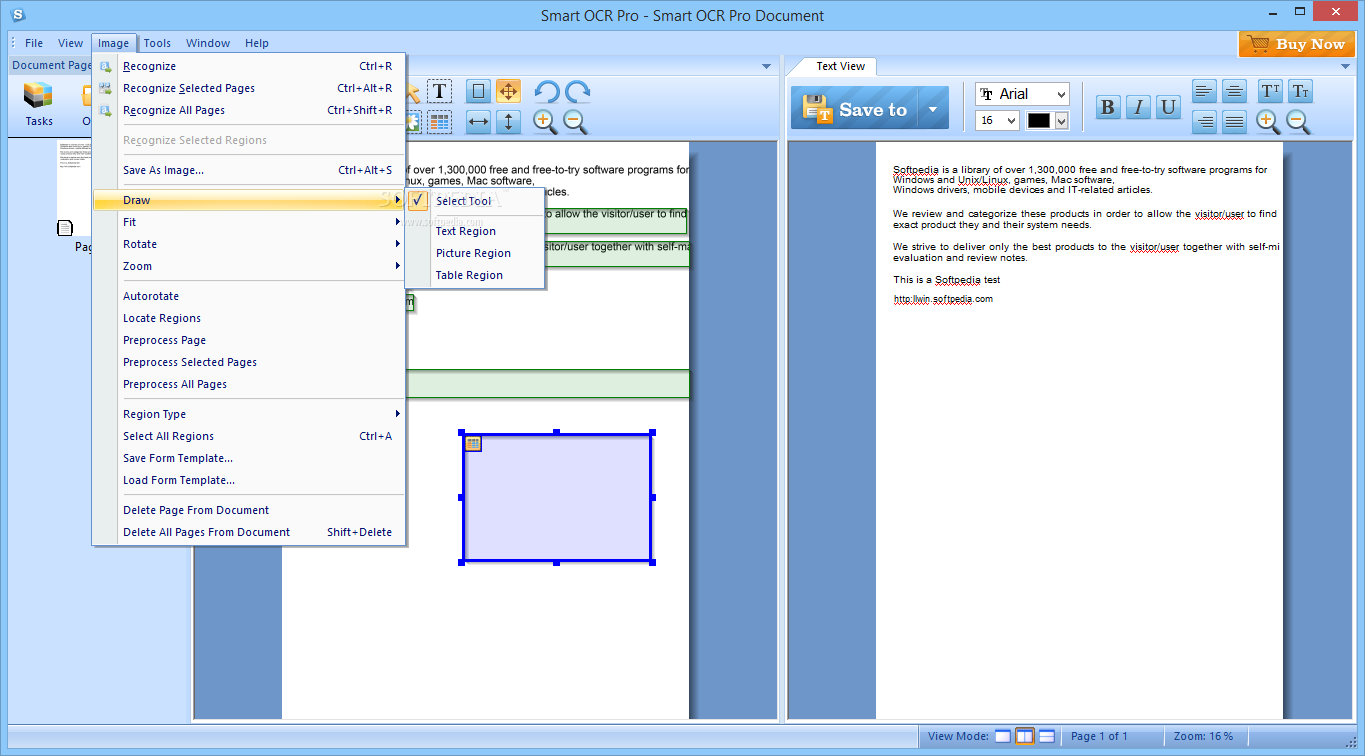Click the selected blue table region
1365x756 pixels.
coord(557,498)
